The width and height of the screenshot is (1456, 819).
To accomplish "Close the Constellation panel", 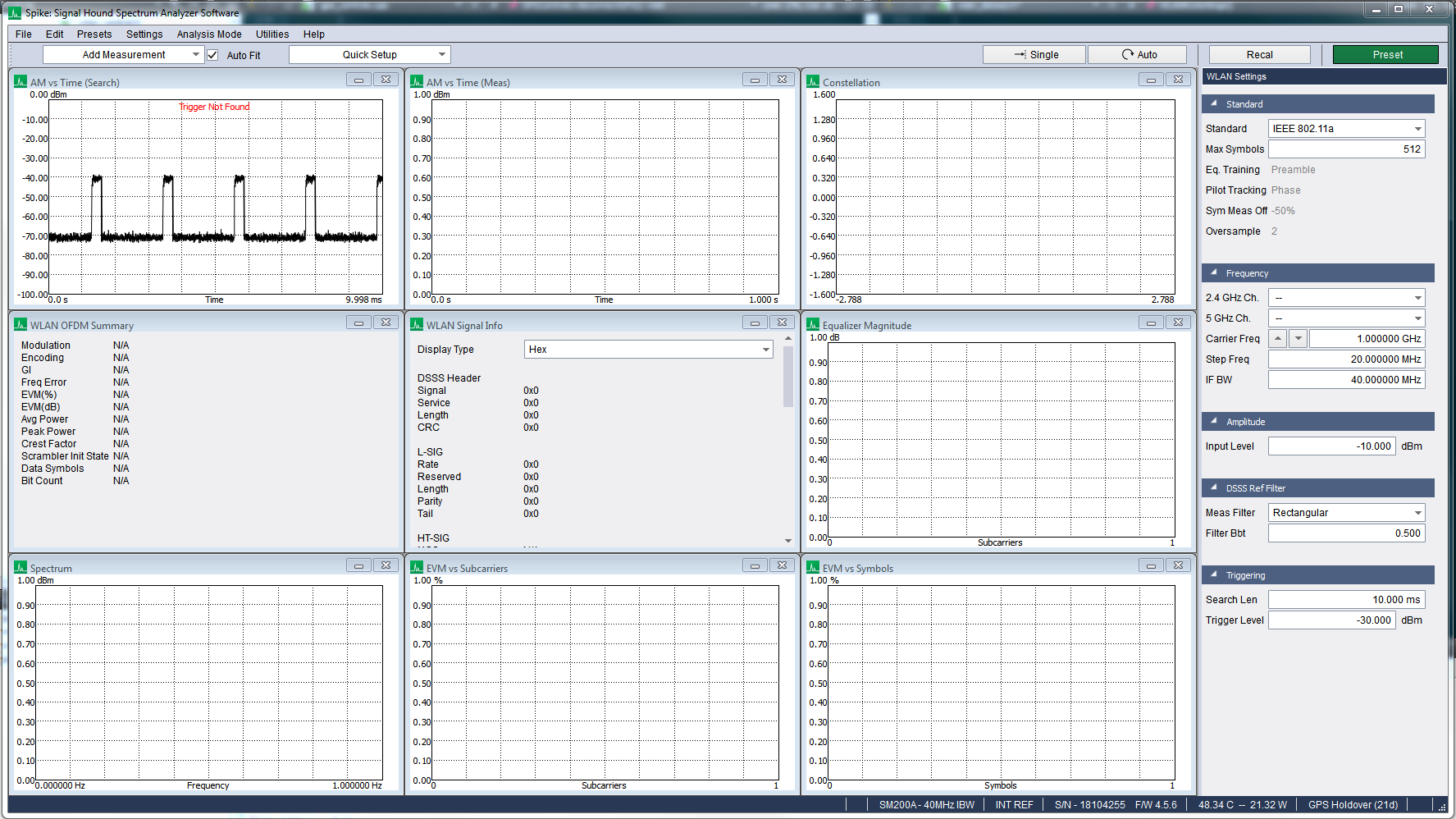I will tap(1178, 80).
